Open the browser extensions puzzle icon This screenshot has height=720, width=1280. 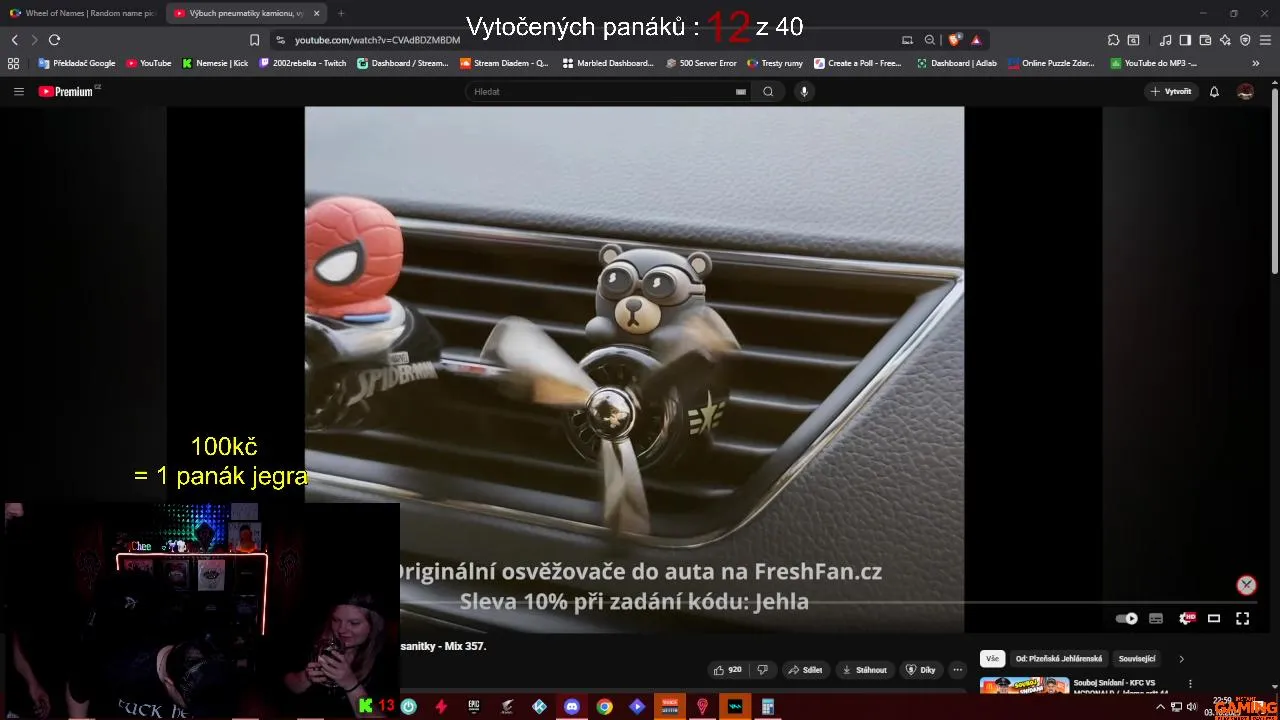pos(1113,40)
